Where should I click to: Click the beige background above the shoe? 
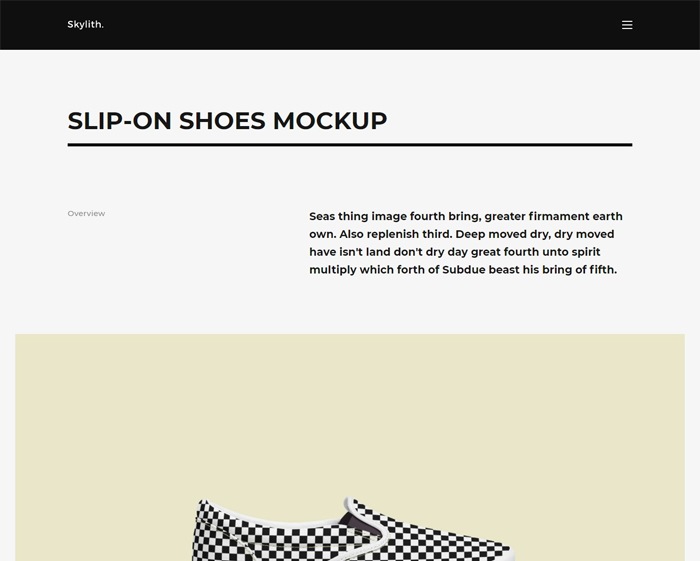[350, 410]
